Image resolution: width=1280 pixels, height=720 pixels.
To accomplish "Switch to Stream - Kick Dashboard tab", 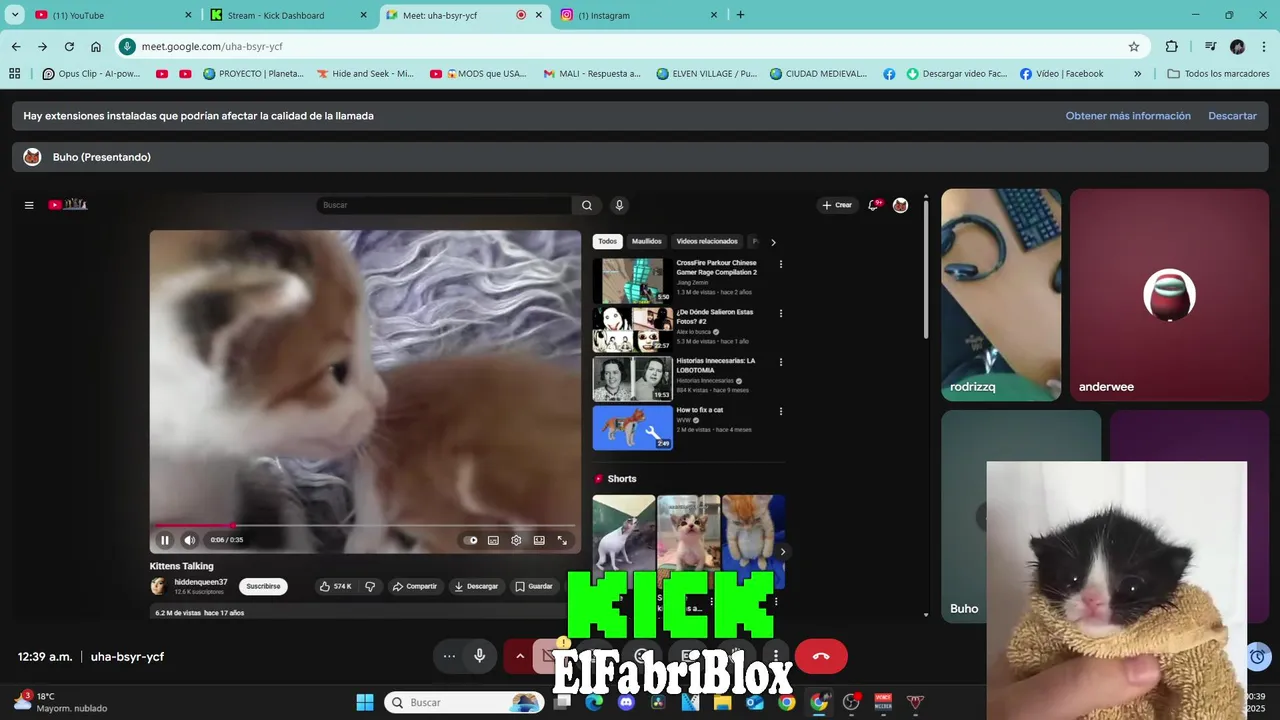I will [x=288, y=15].
